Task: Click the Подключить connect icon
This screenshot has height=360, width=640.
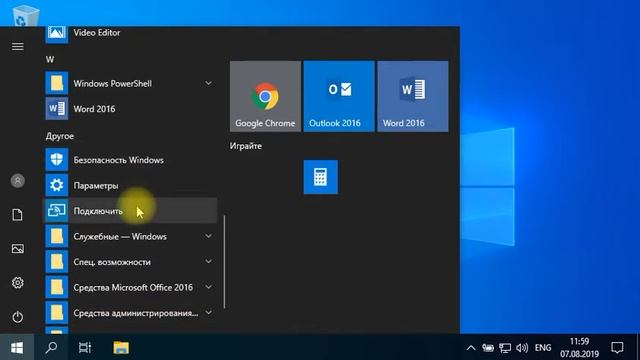Action: click(x=56, y=211)
